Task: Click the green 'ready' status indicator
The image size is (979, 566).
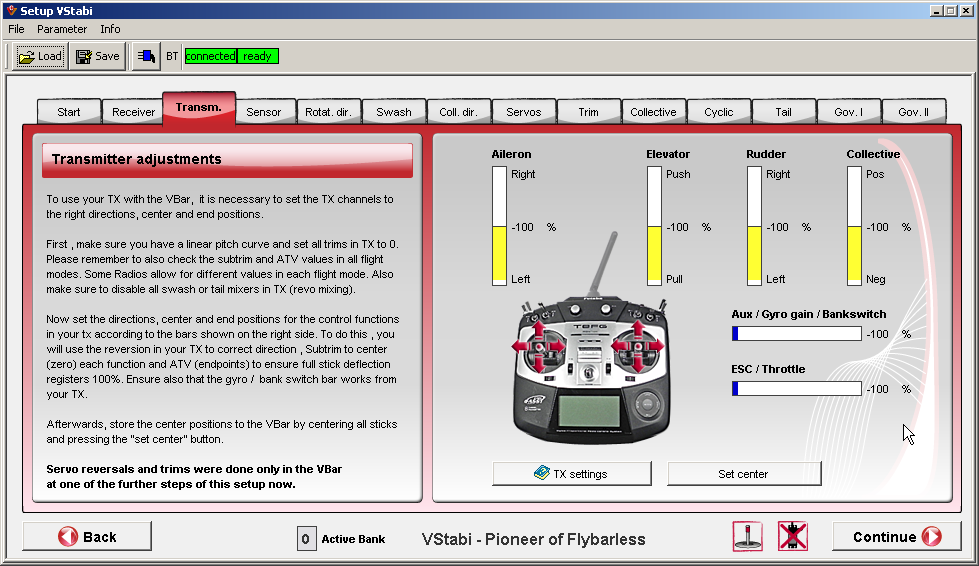Action: coord(257,56)
